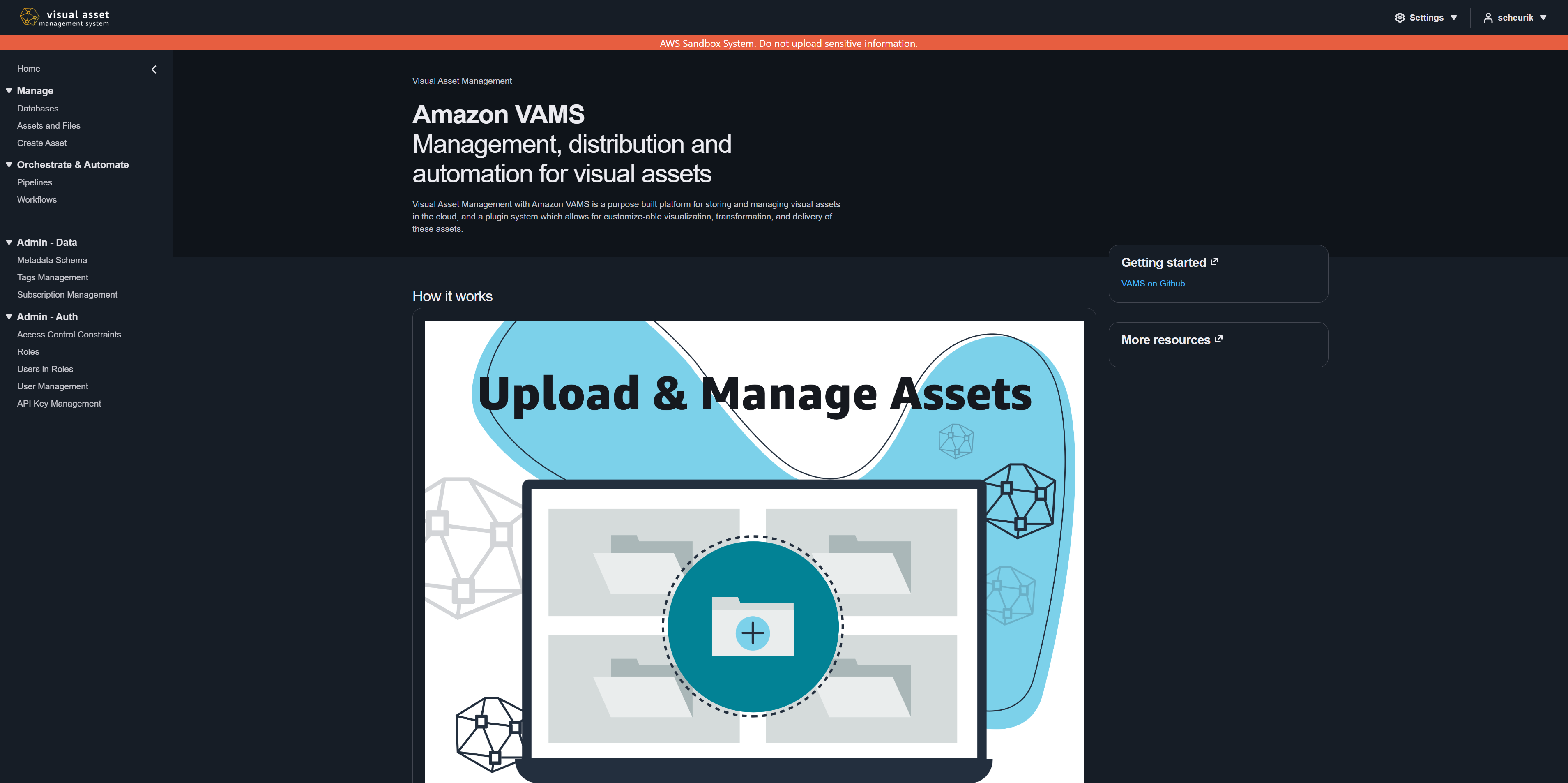Open Users in Roles page

(x=45, y=369)
